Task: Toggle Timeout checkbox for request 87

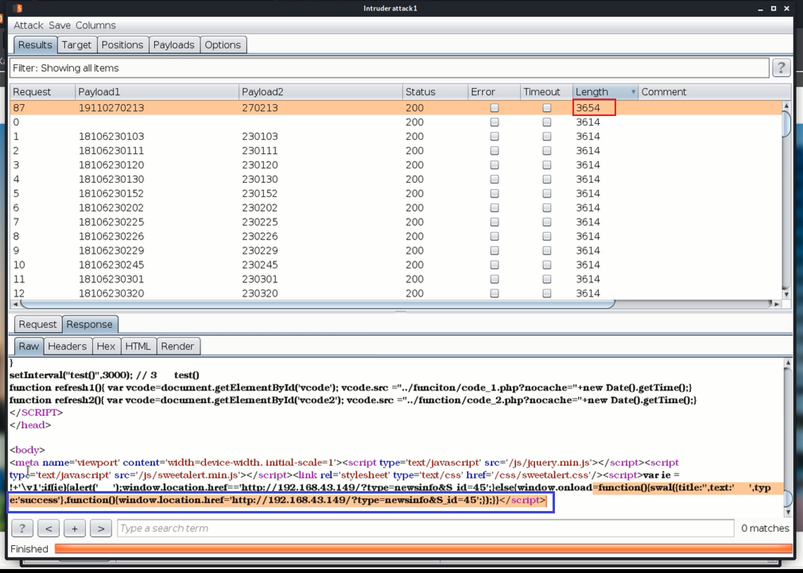Action: coord(547,108)
